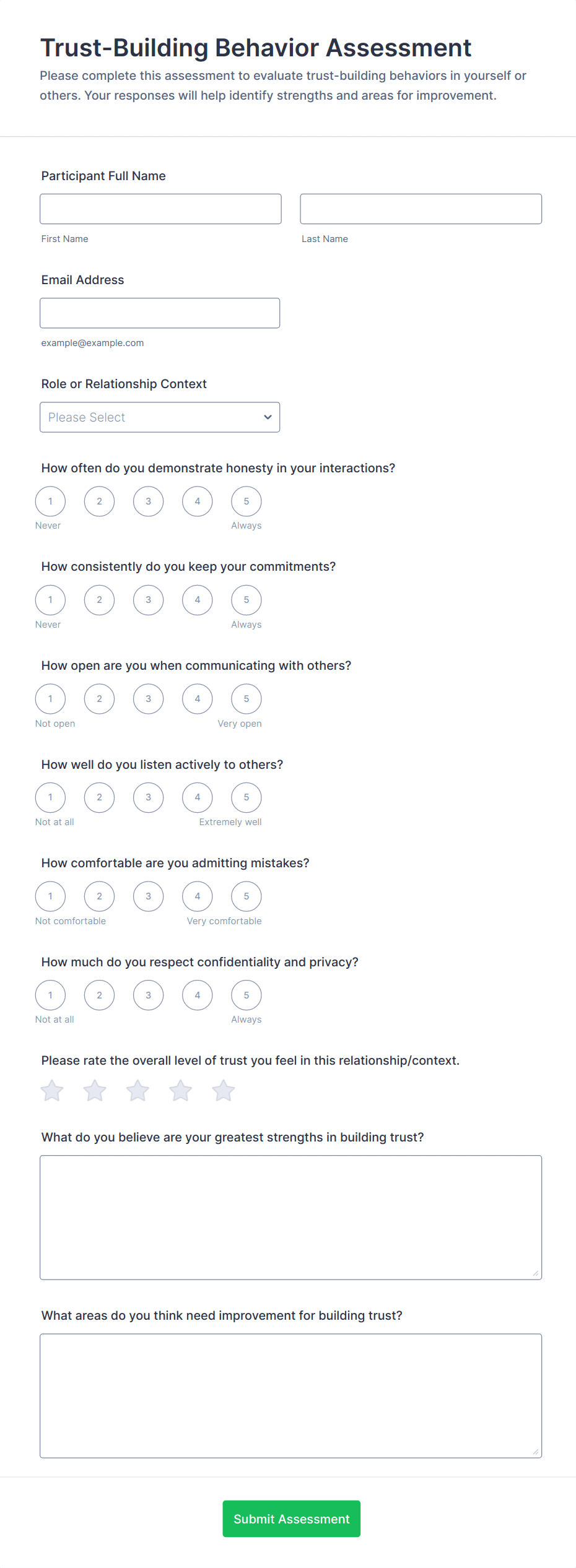The width and height of the screenshot is (576, 1568).
Task: Choose 1 Never for keeping commitments
Action: (x=50, y=600)
